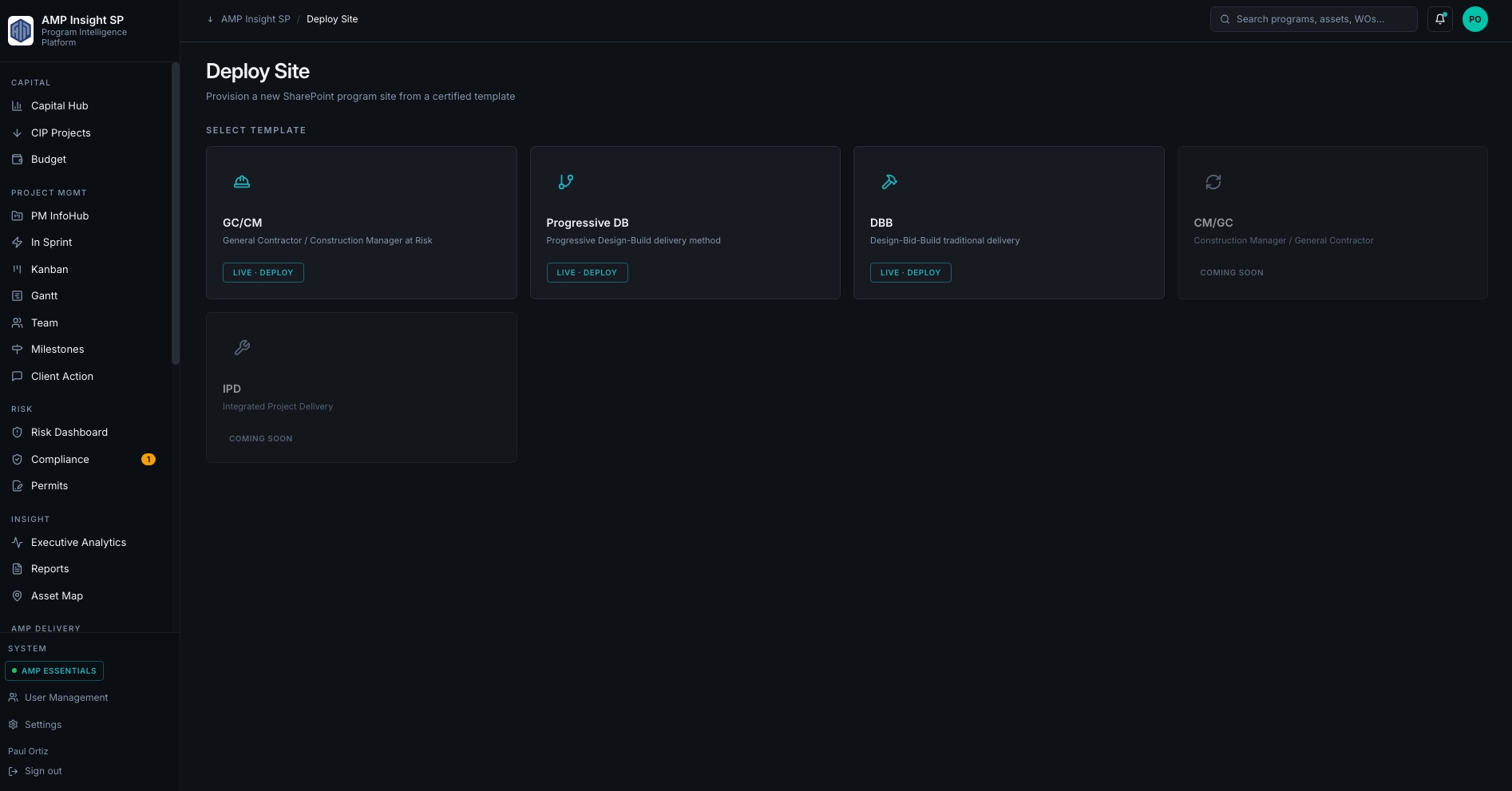
Task: Click the Select Template section label
Action: (256, 130)
